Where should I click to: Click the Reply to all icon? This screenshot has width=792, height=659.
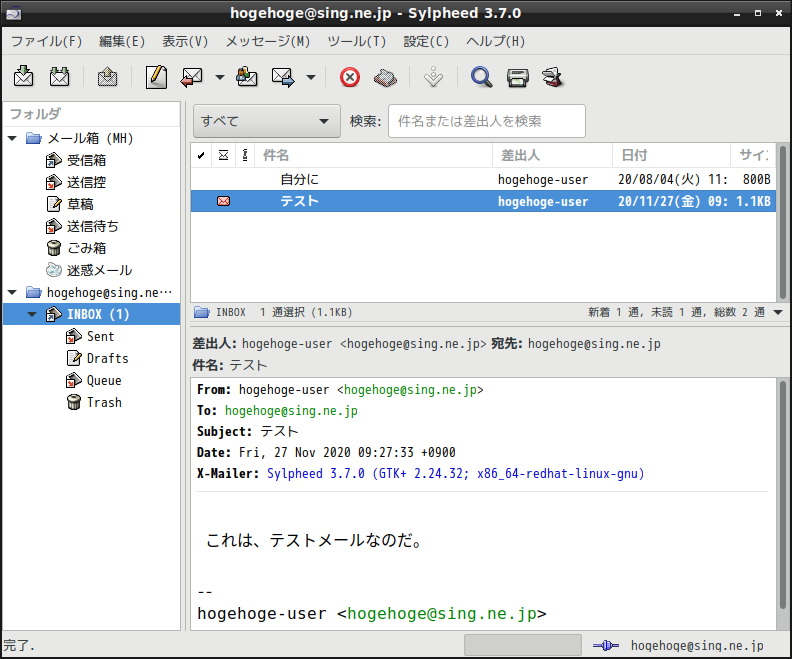click(247, 77)
